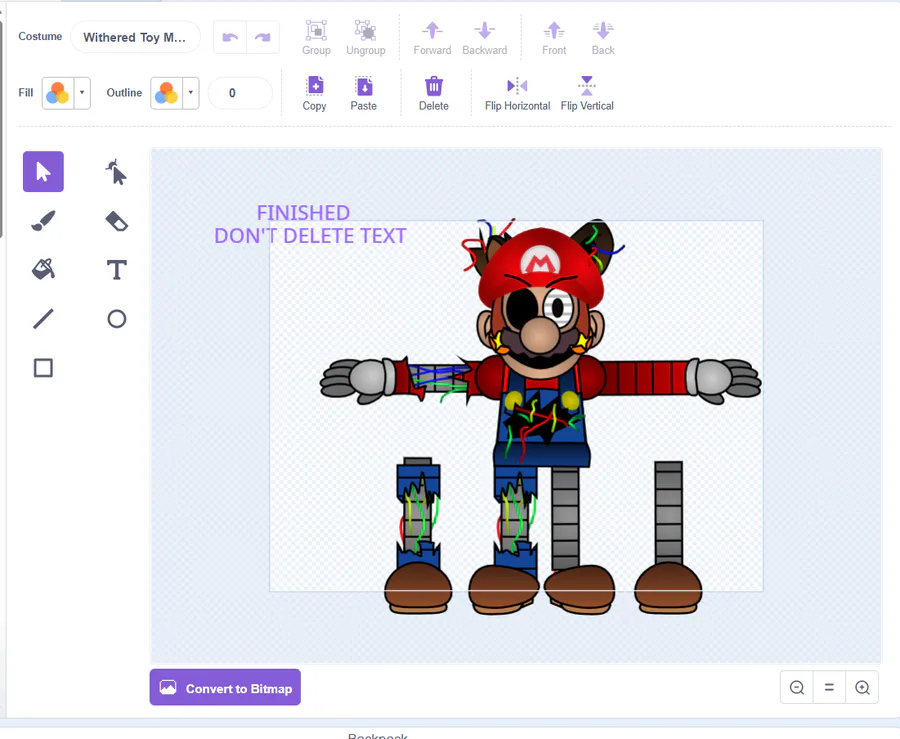The image size is (900, 739).
Task: Zoom in on the canvas
Action: [862, 687]
